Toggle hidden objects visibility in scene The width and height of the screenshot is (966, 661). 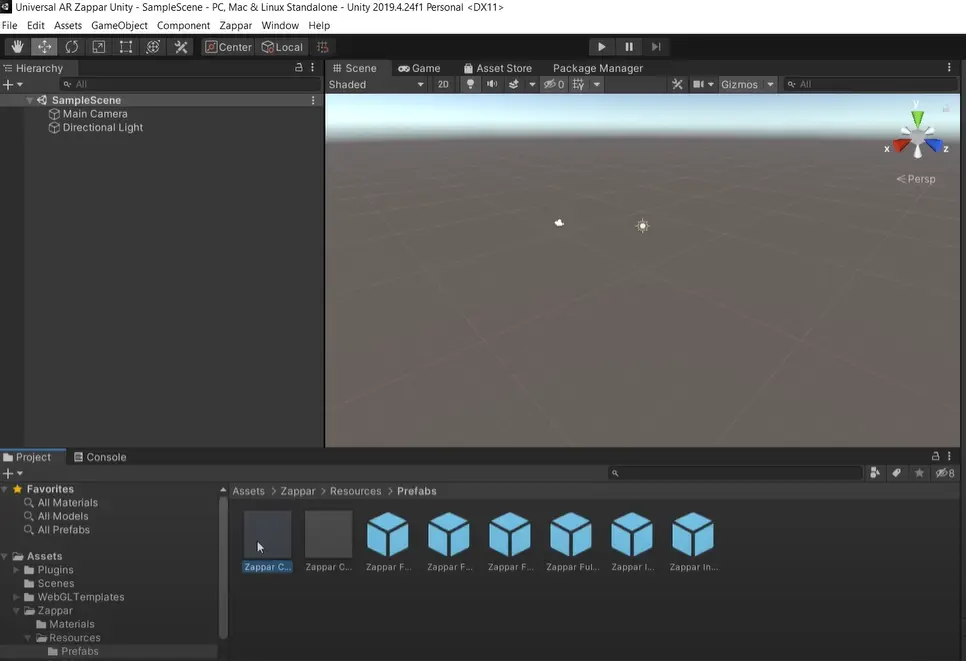(x=553, y=84)
